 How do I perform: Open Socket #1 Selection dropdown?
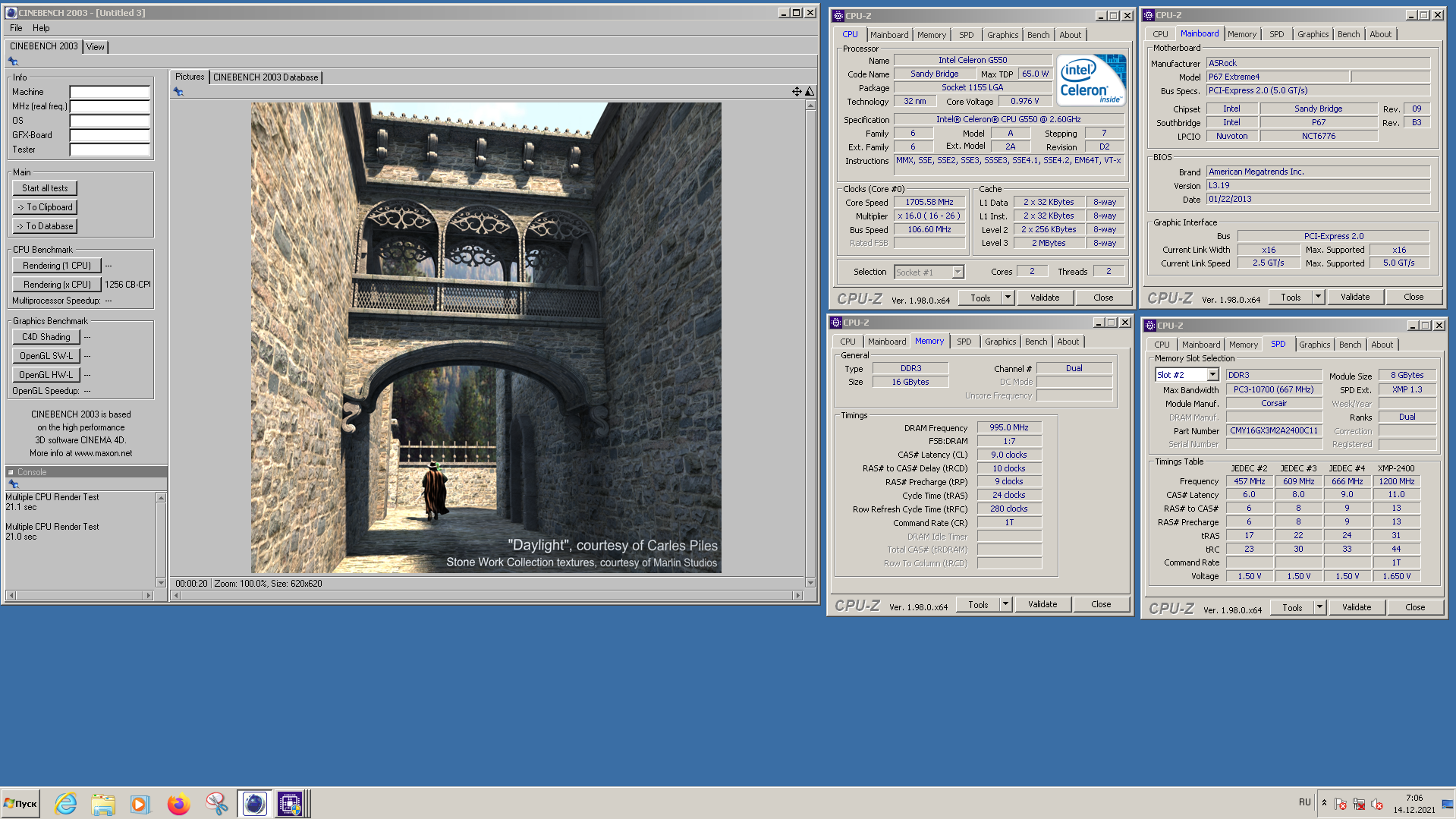click(x=958, y=272)
